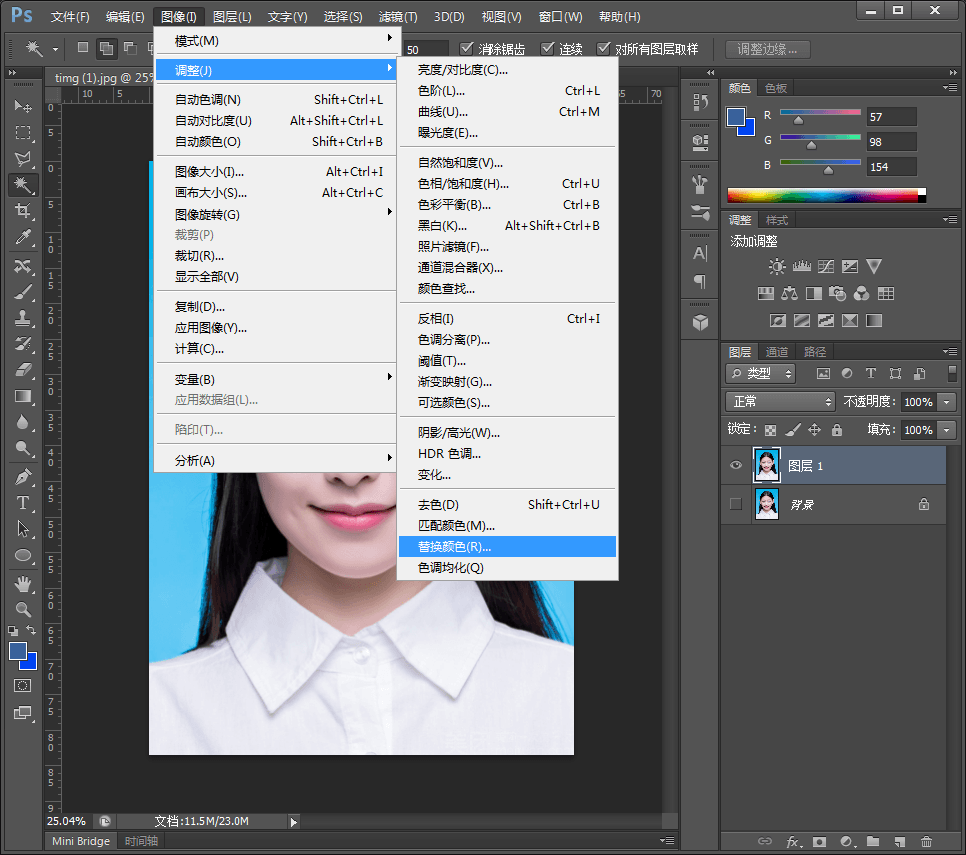Screen dimensions: 966x855
Task: Open the 类型 layer filter dropdown
Action: (760, 373)
